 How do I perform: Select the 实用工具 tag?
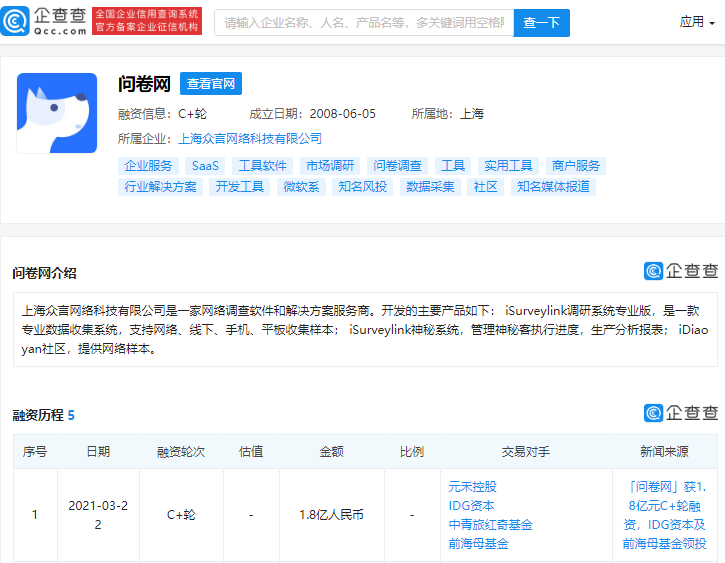click(x=508, y=165)
